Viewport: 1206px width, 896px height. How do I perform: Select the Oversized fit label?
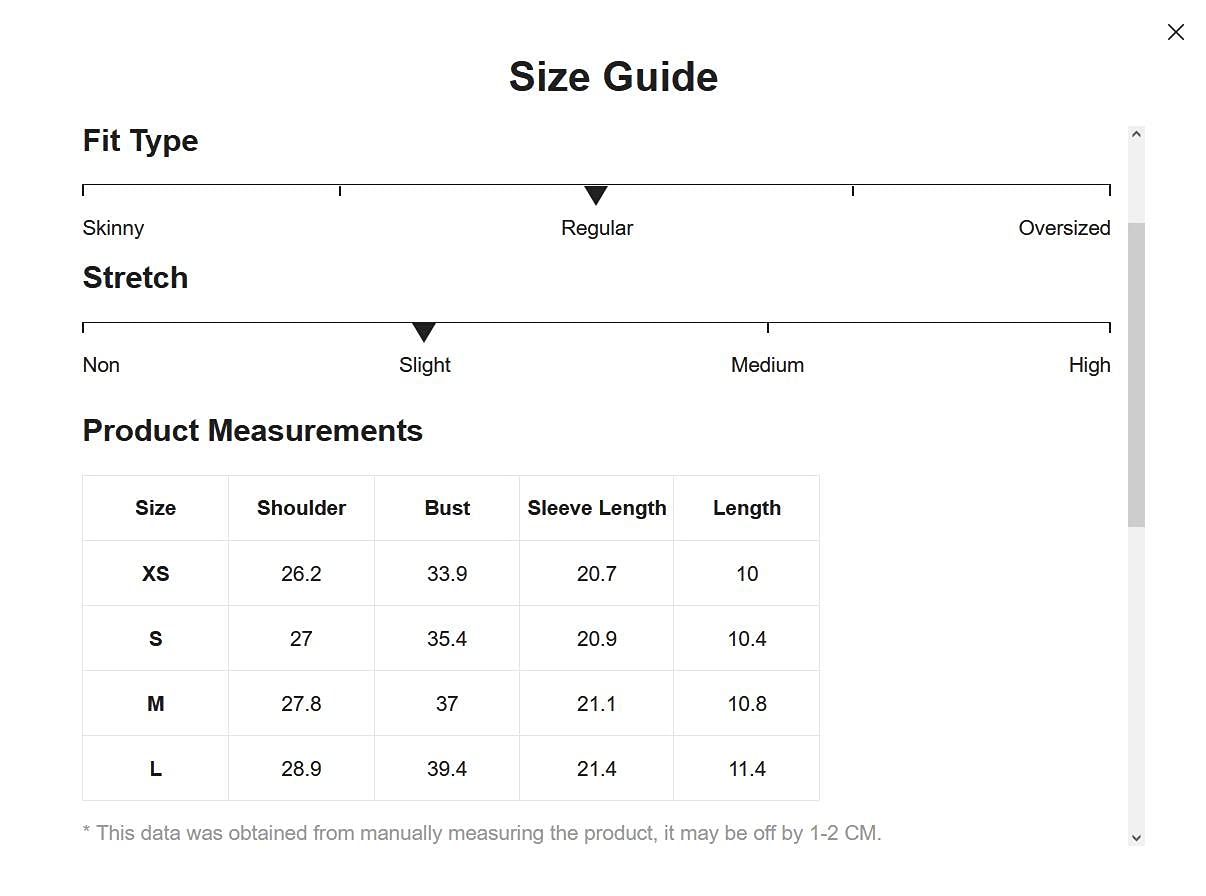point(1064,228)
